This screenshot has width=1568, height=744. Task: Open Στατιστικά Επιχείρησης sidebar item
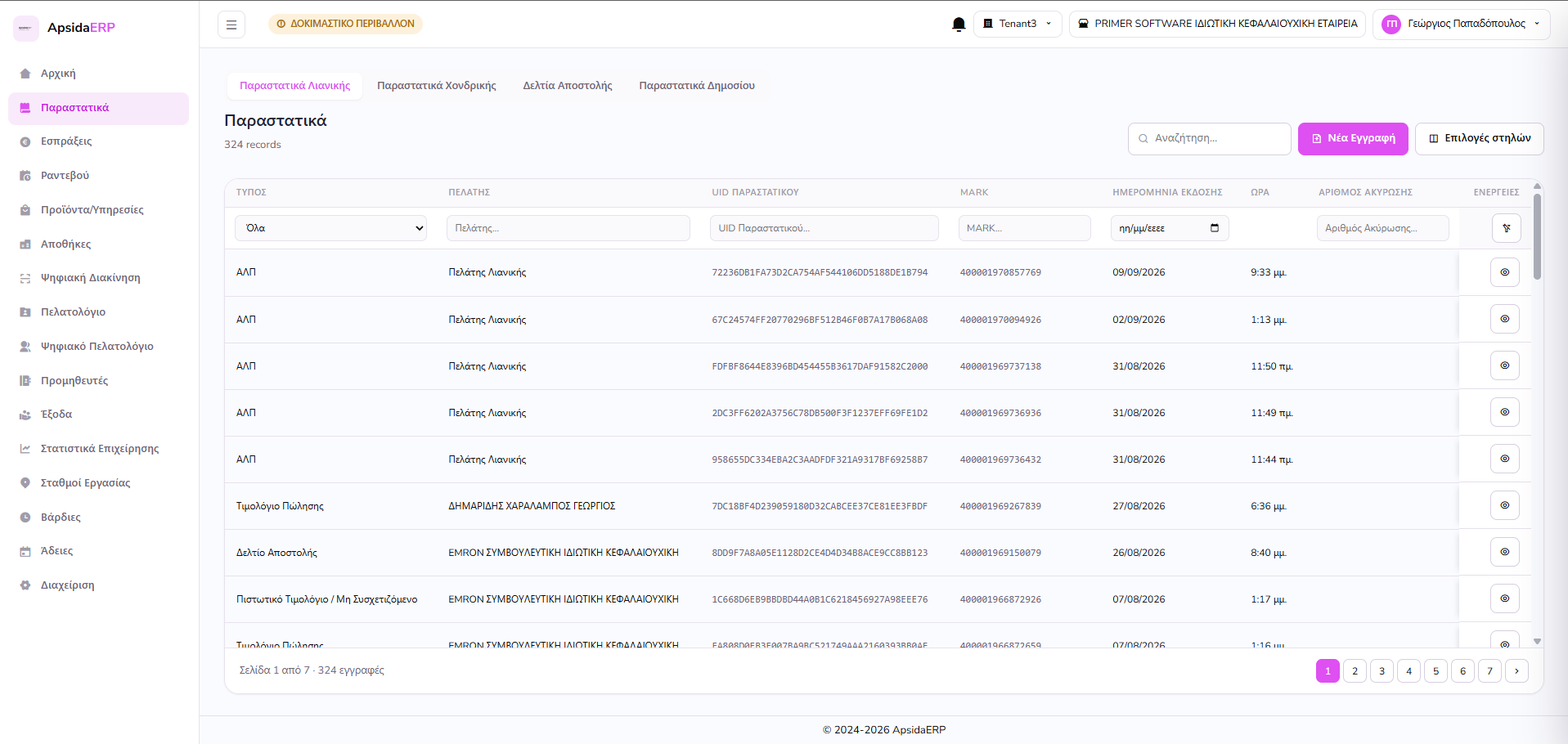point(98,449)
